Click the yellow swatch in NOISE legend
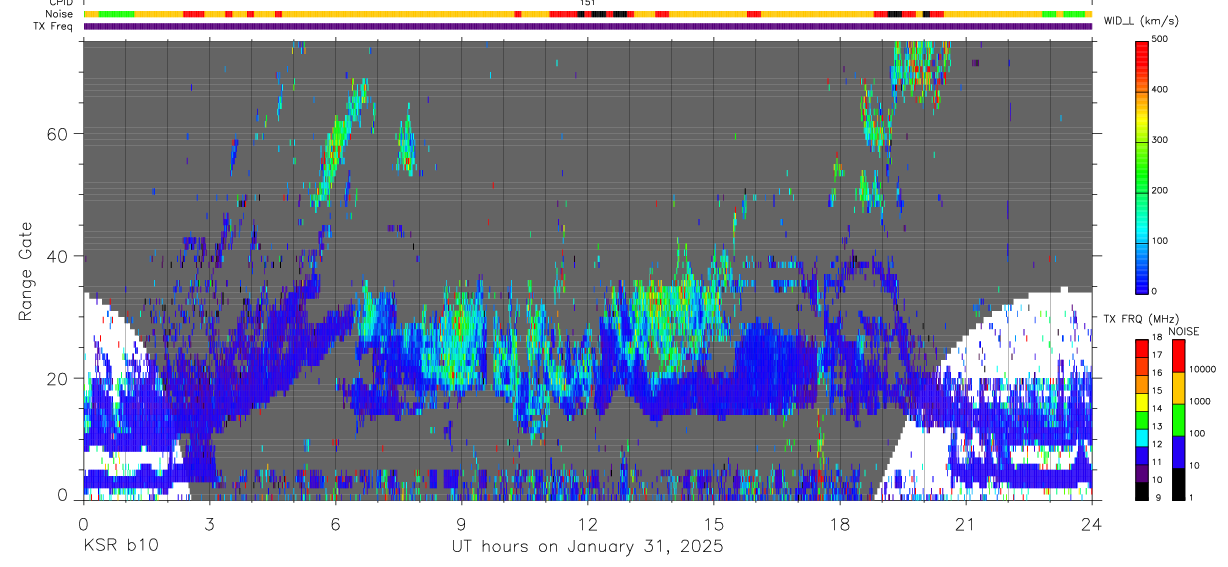Viewport: 1228px width, 567px height. (1178, 387)
